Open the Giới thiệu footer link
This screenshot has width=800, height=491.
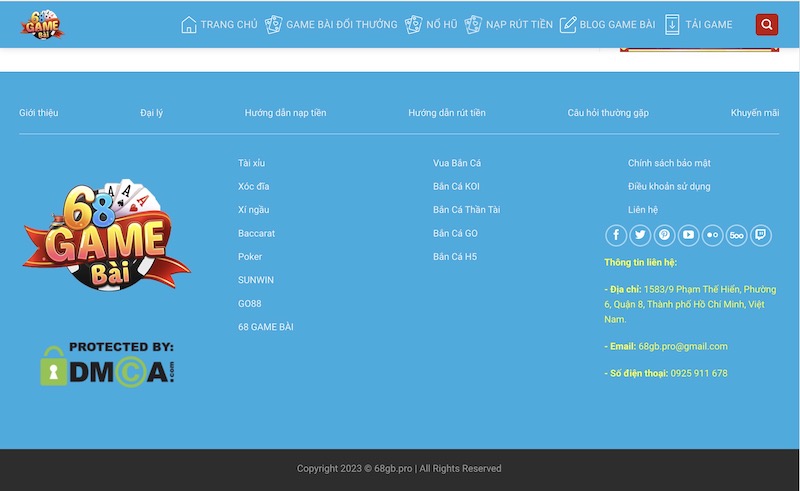pyautogui.click(x=39, y=113)
